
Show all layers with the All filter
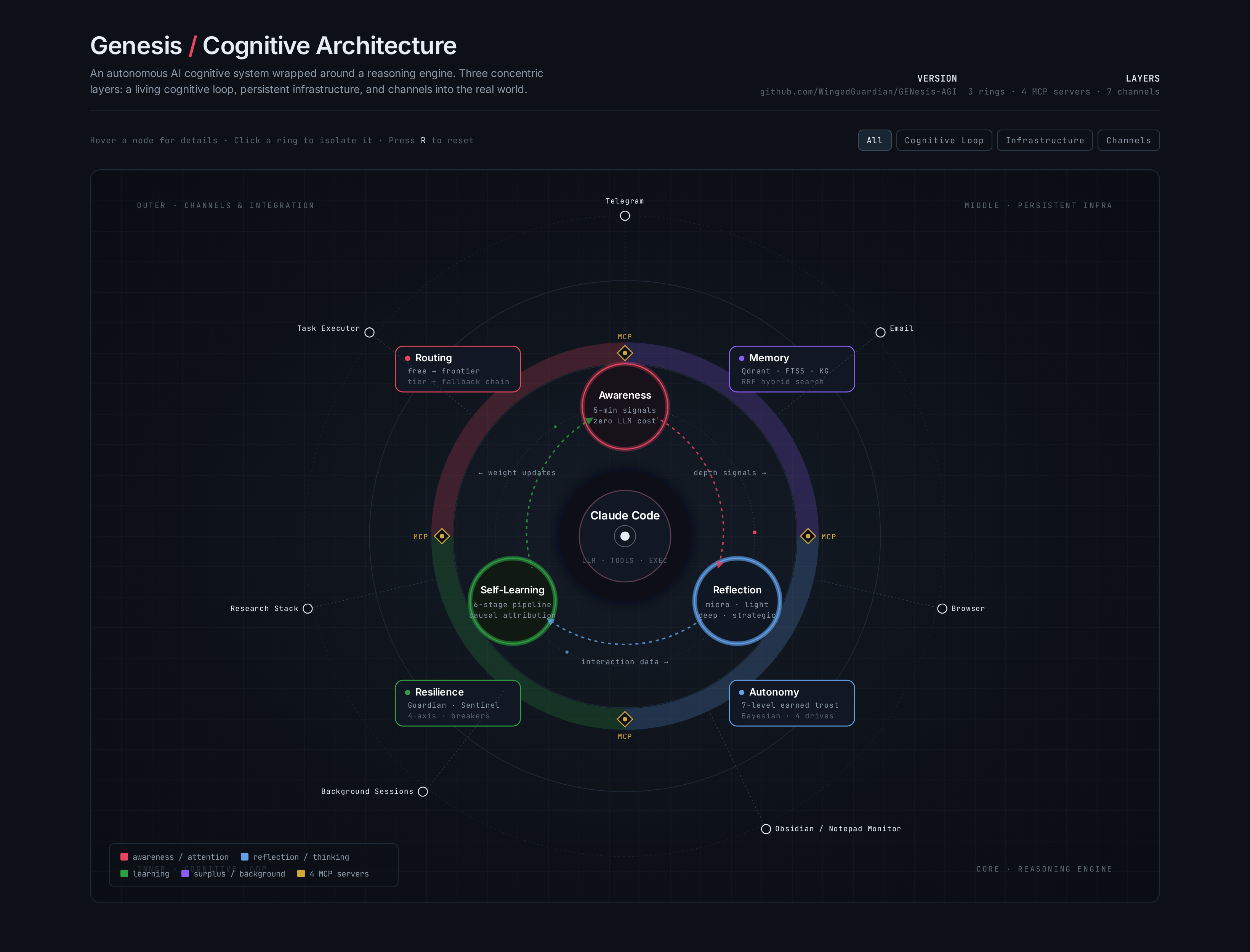point(874,141)
